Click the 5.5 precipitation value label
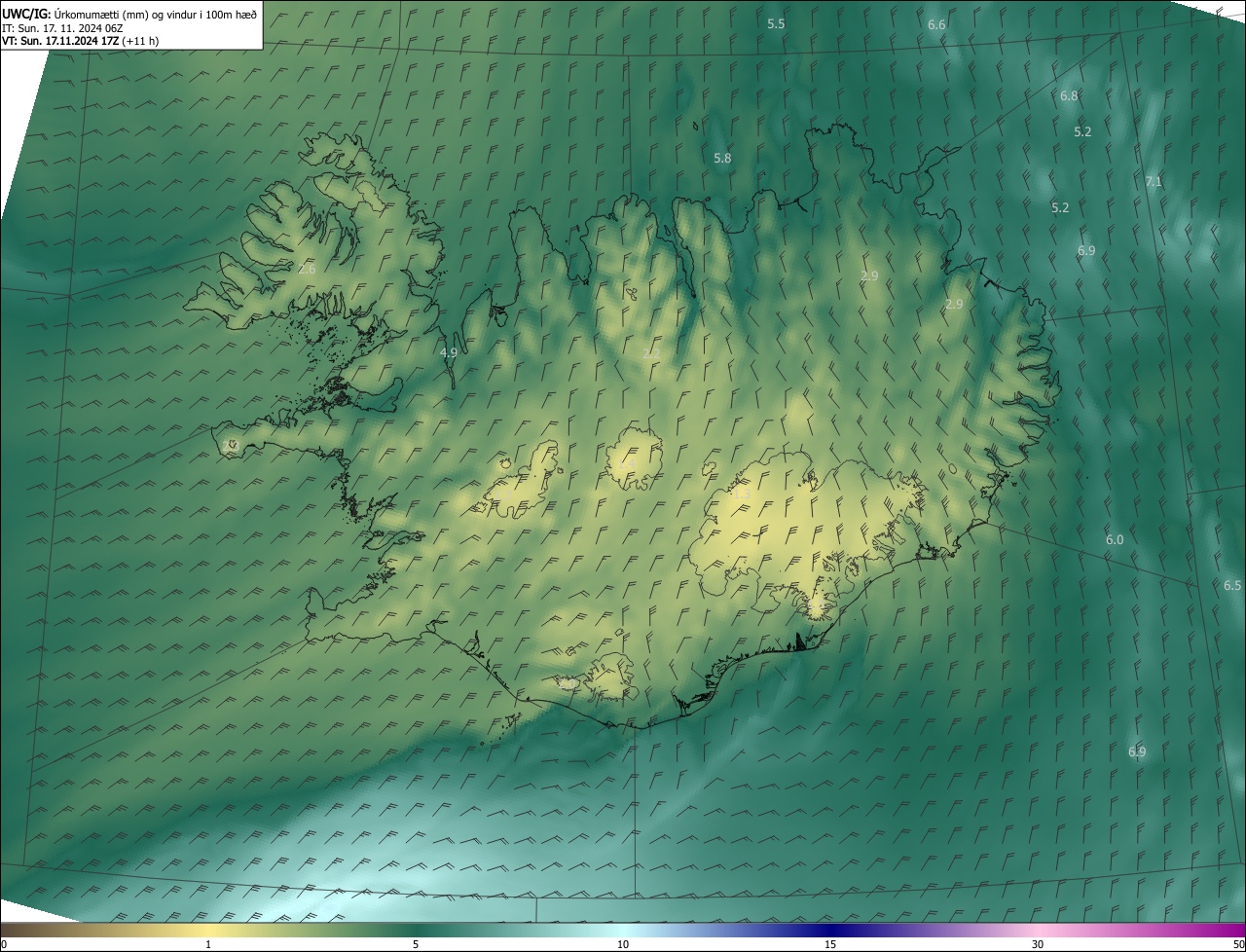The width and height of the screenshot is (1246, 952). [776, 23]
